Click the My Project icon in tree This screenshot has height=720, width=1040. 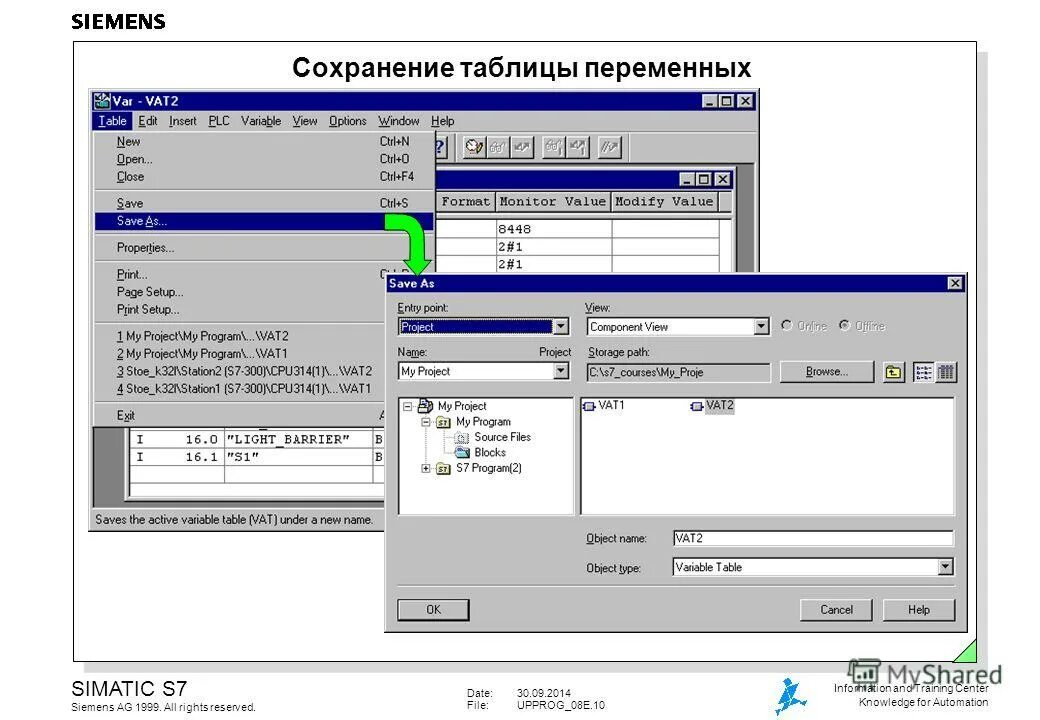click(425, 406)
